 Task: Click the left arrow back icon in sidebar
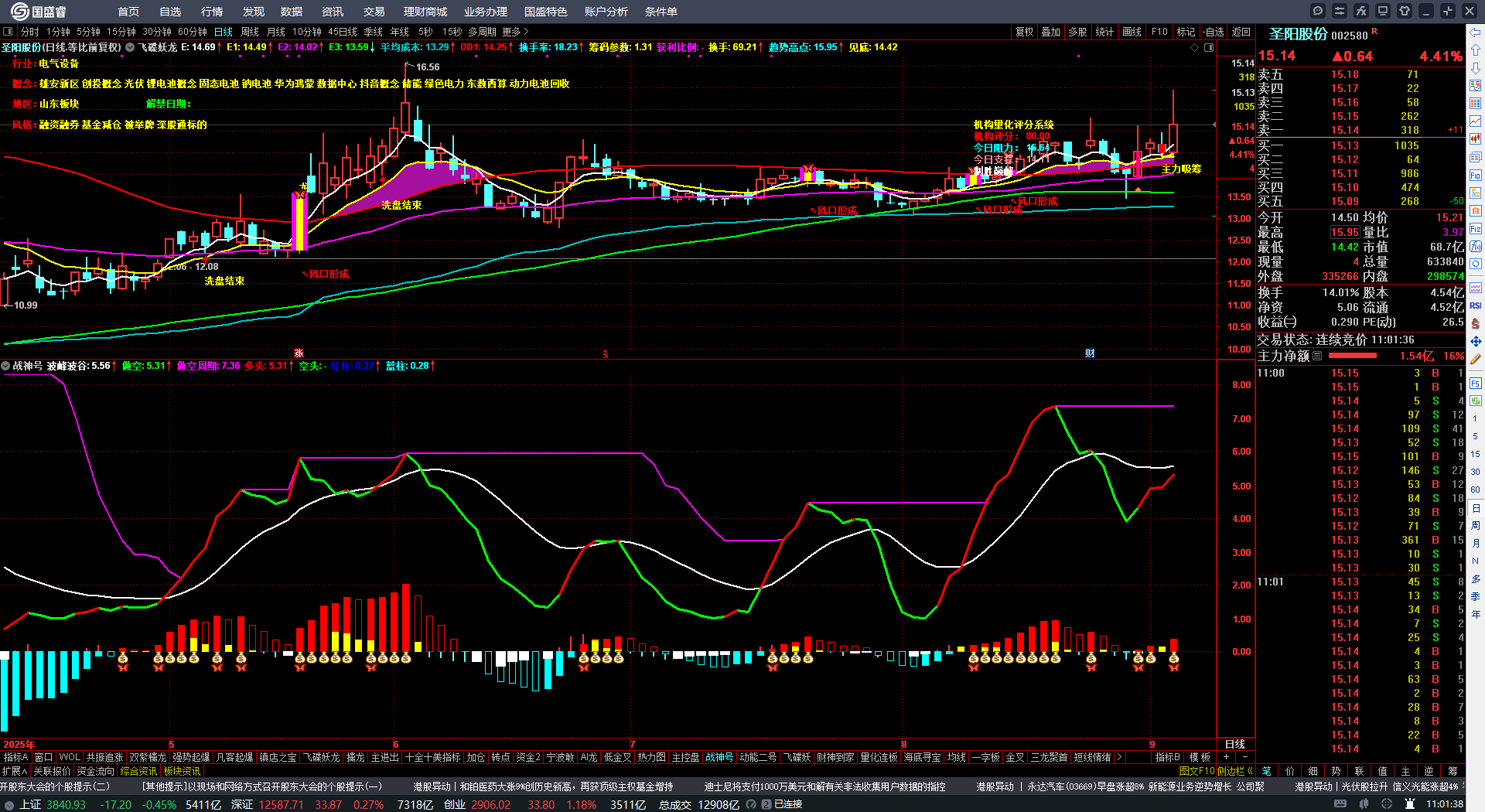(x=1476, y=32)
